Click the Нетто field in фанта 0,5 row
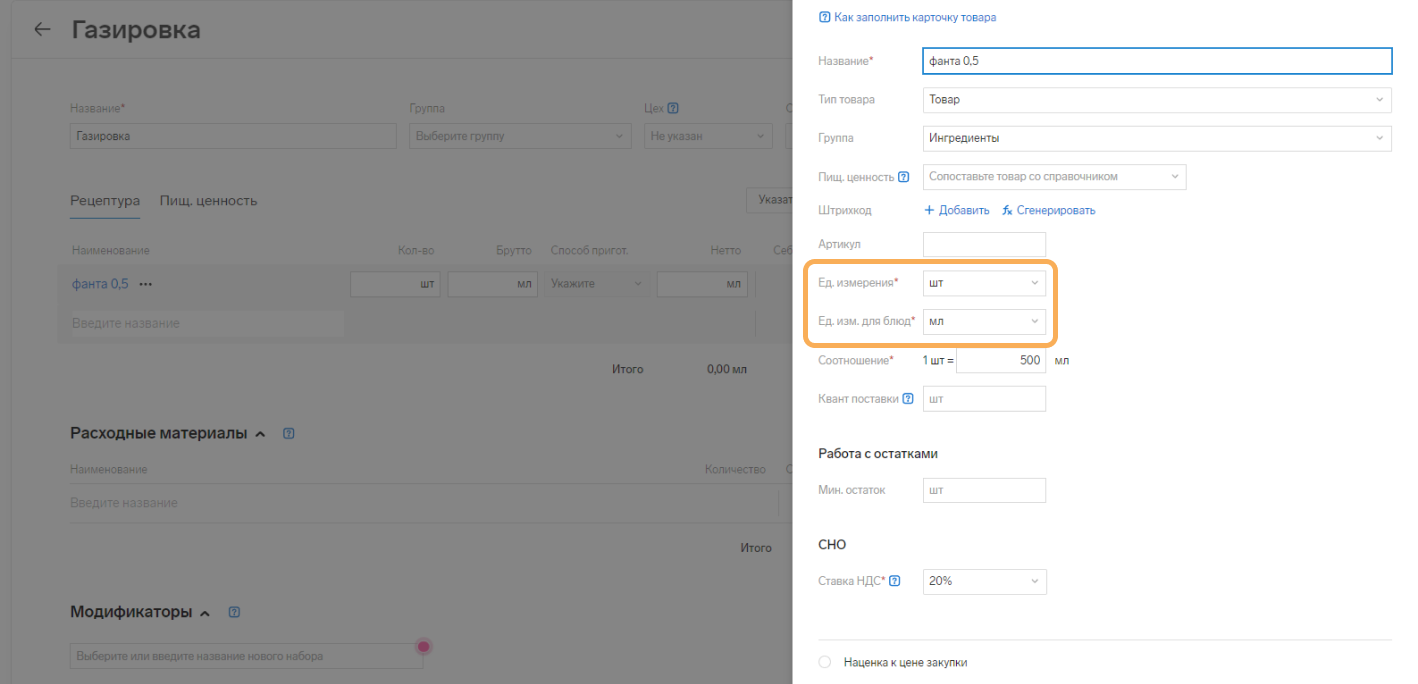 (x=702, y=284)
